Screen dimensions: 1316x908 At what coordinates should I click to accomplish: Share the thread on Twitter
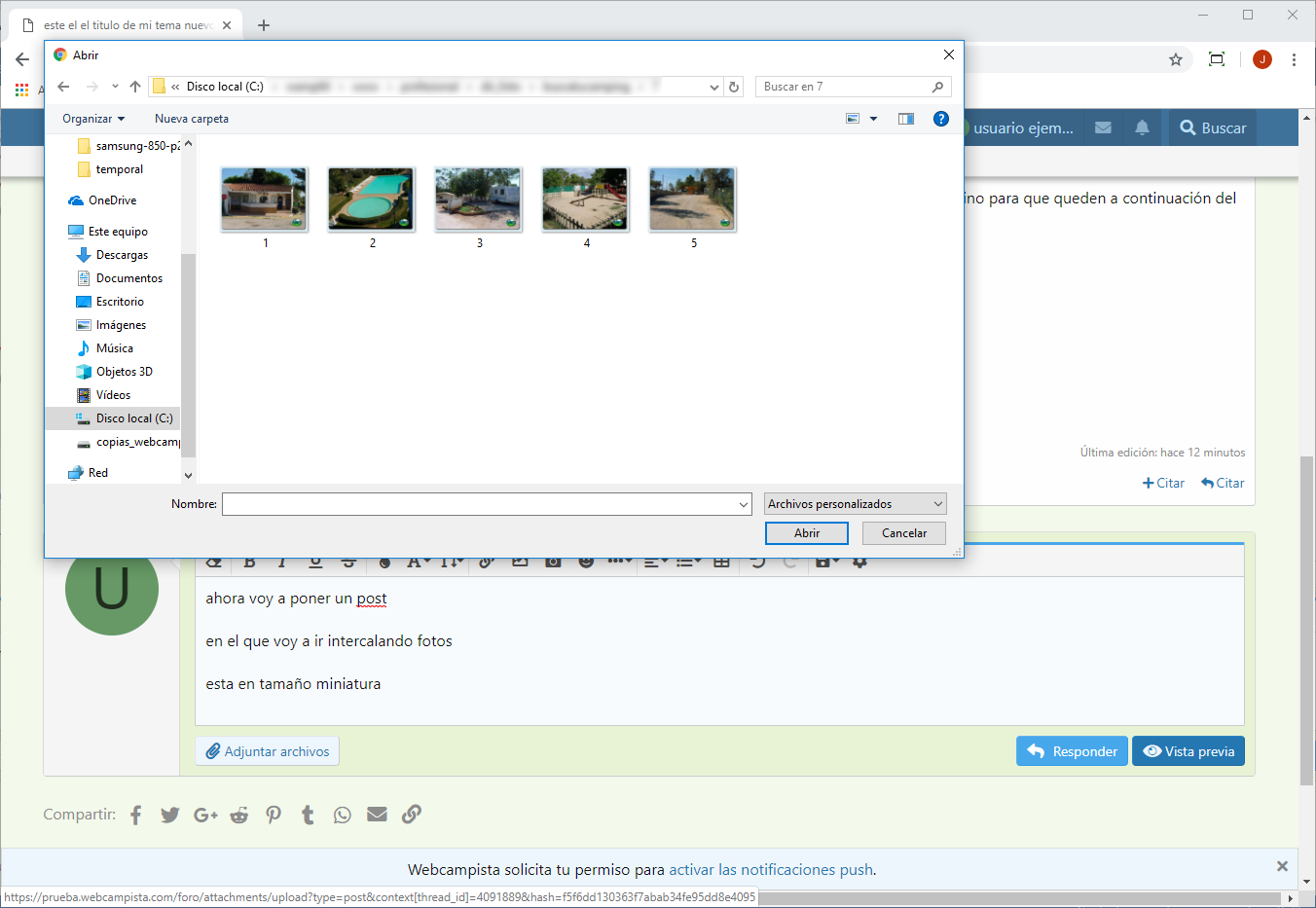[x=170, y=815]
